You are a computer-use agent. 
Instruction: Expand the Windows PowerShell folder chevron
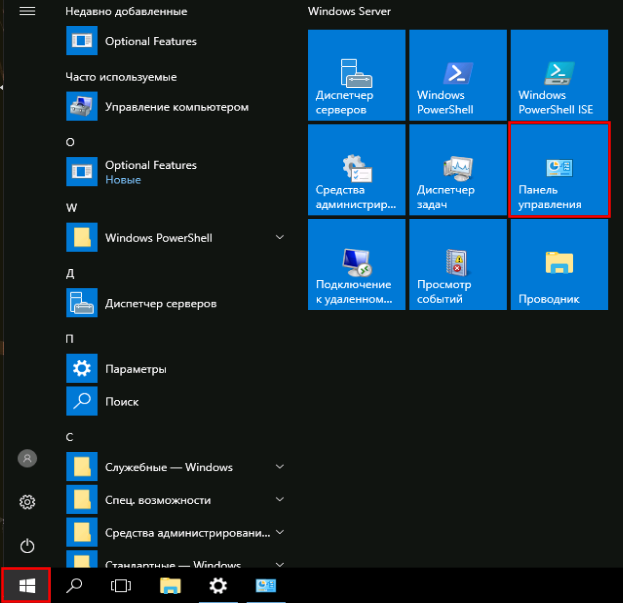coord(280,238)
